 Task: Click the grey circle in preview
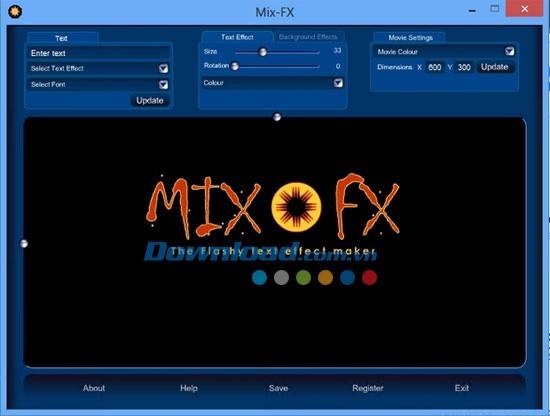(x=281, y=277)
